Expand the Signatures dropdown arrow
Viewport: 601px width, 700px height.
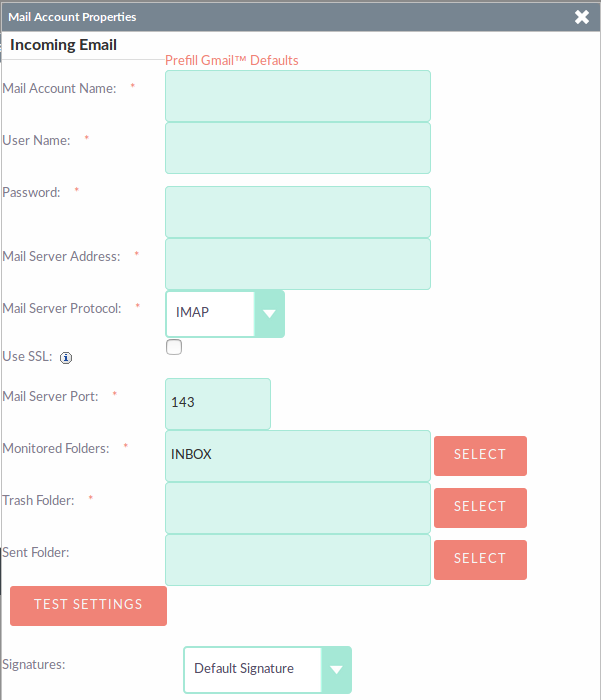tap(336, 670)
